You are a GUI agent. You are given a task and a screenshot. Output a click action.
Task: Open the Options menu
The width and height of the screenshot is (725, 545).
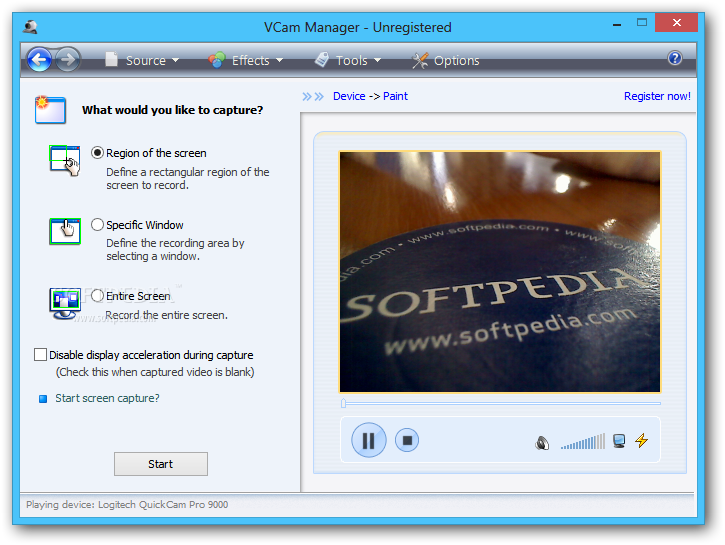tap(445, 60)
